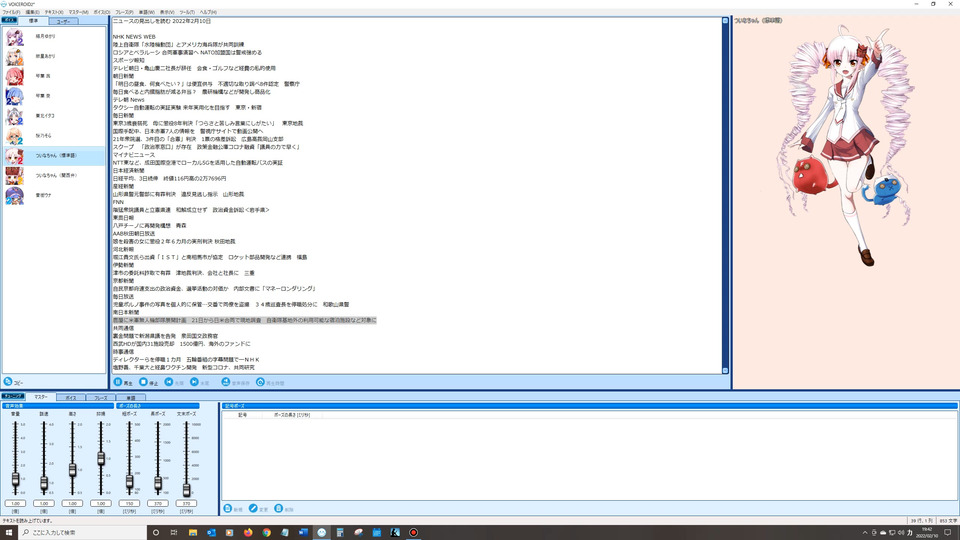Open the ボイス(O) menu
The width and height of the screenshot is (960, 540).
pos(102,12)
